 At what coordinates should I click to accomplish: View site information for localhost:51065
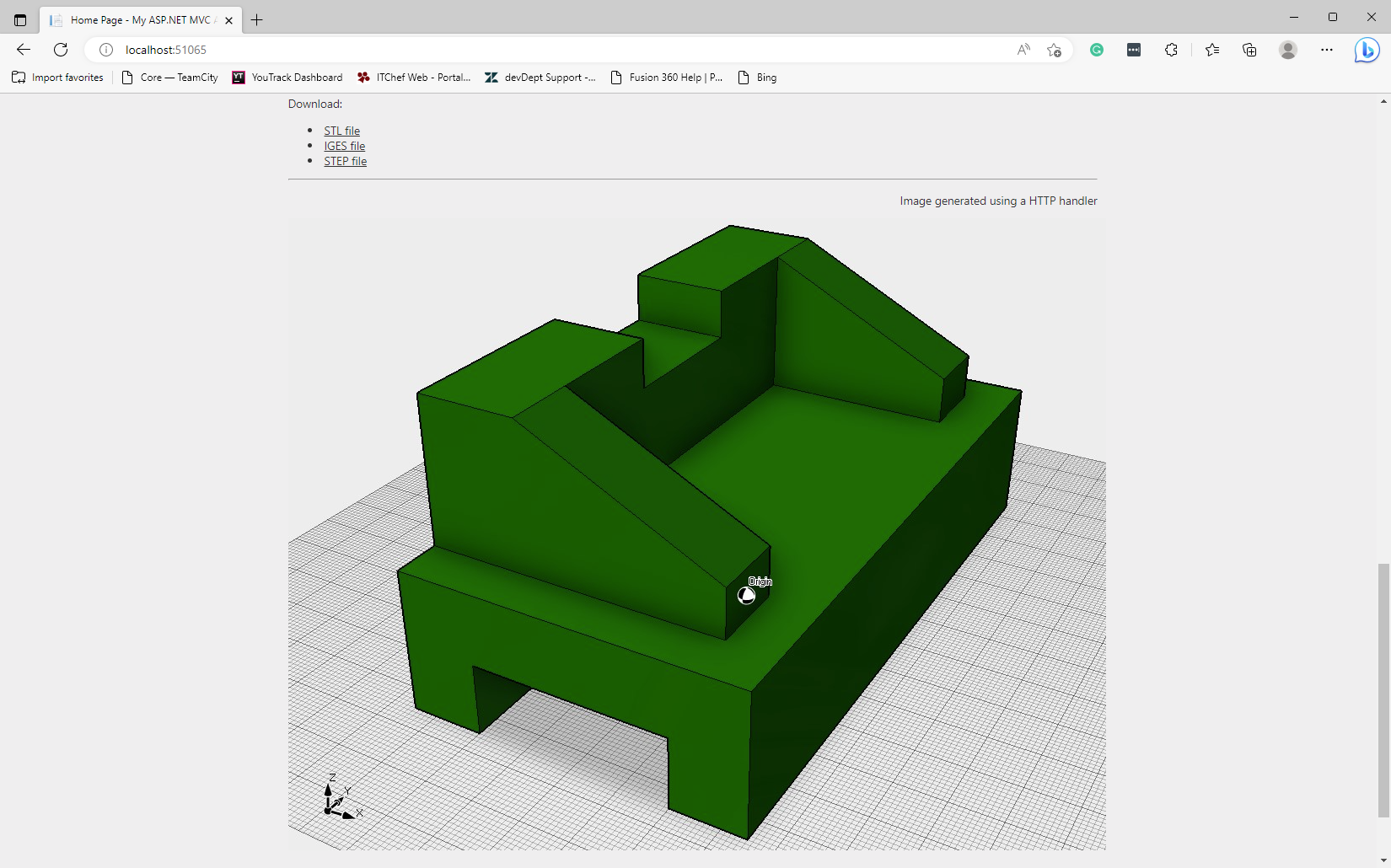click(105, 50)
